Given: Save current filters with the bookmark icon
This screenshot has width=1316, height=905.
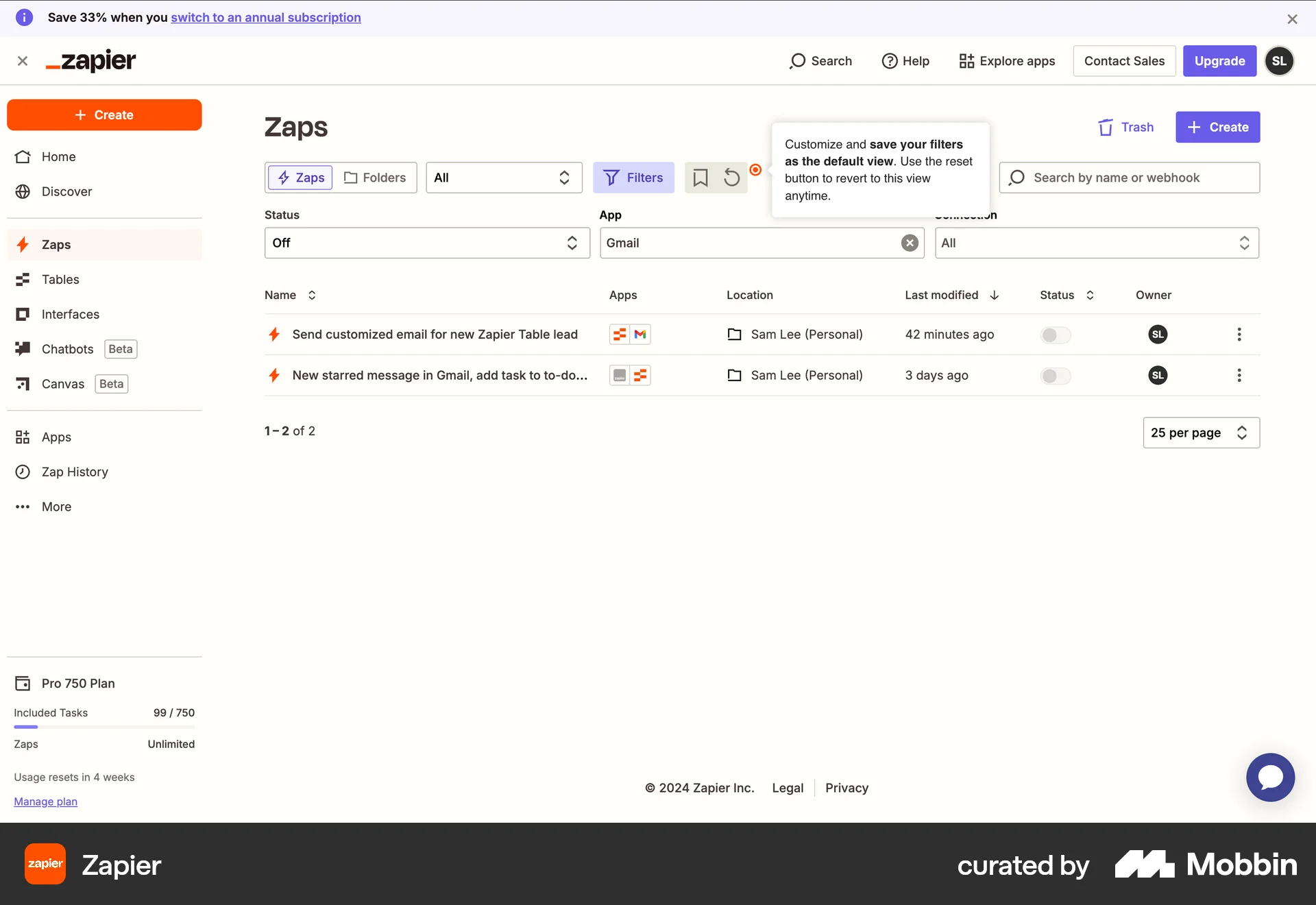Looking at the screenshot, I should click(x=700, y=177).
